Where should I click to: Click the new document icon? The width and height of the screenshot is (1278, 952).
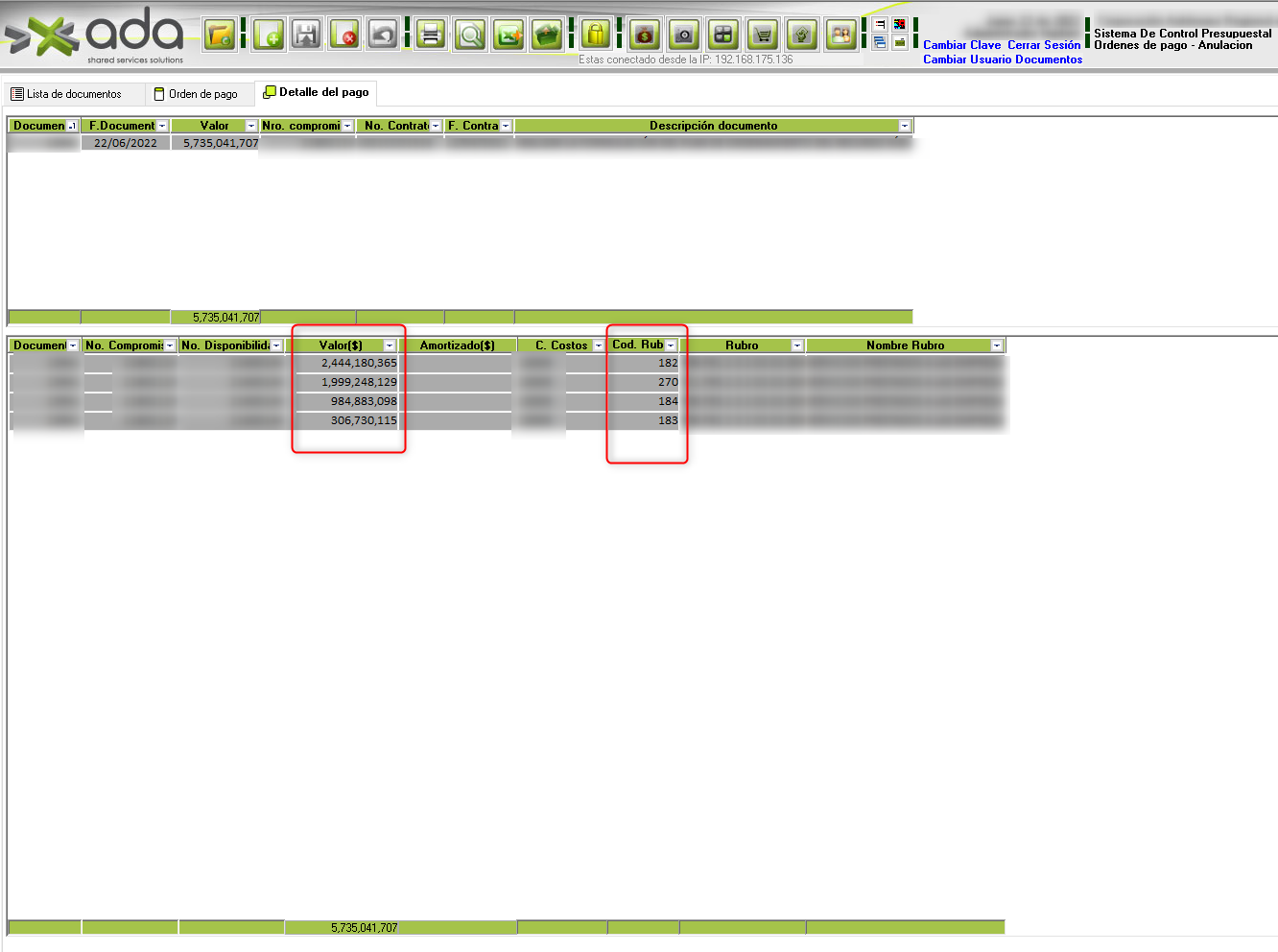270,36
